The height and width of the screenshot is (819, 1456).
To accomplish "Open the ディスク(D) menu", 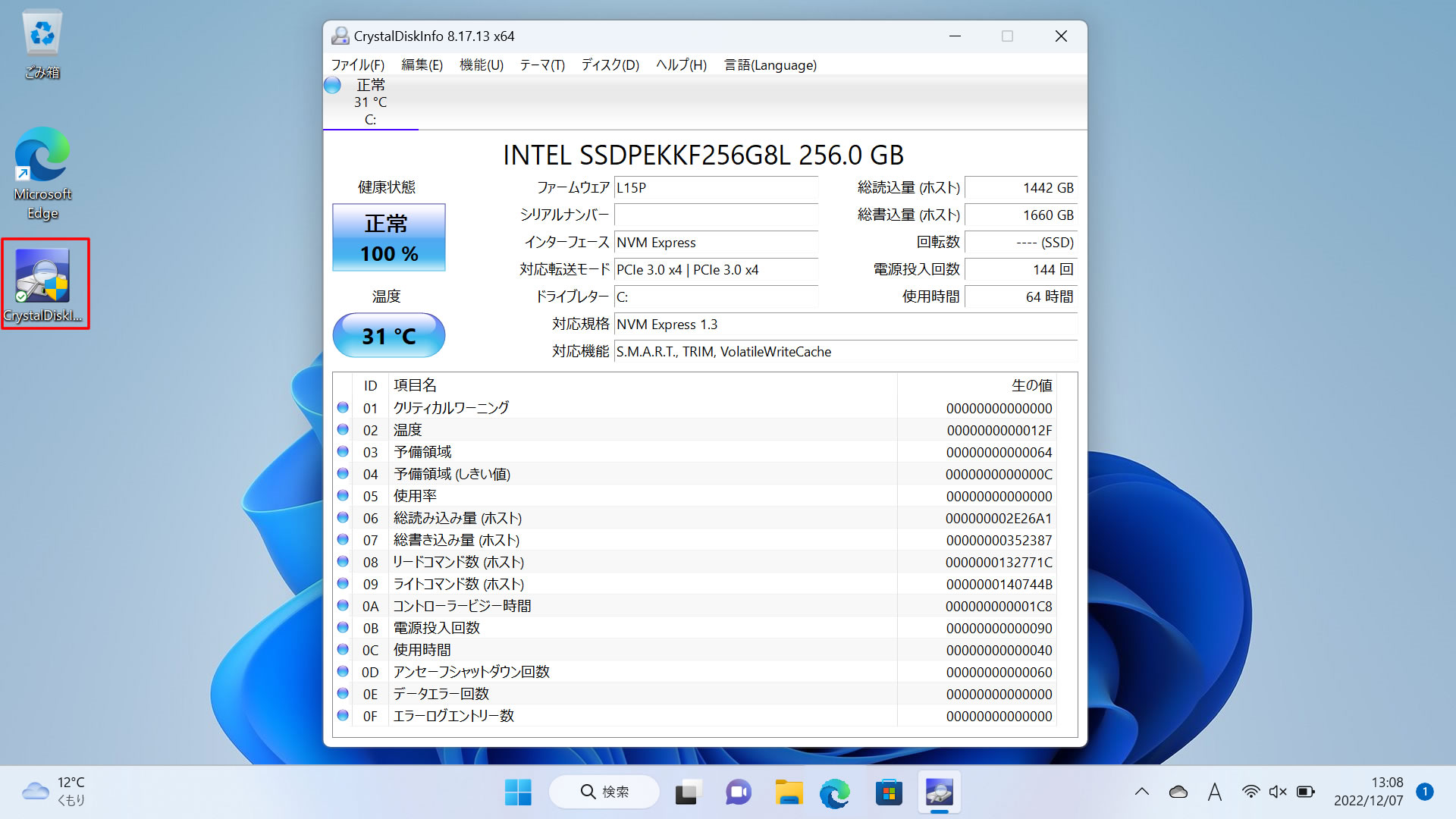I will [610, 65].
